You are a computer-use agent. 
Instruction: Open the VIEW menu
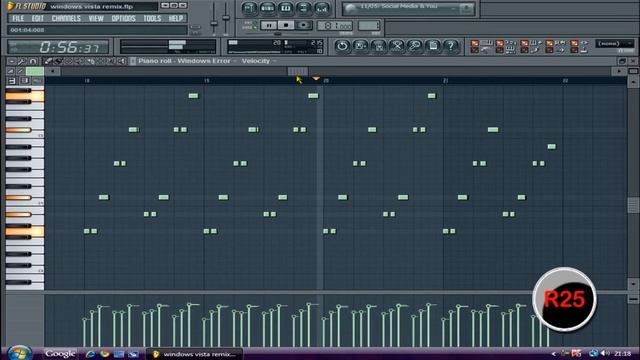point(96,18)
